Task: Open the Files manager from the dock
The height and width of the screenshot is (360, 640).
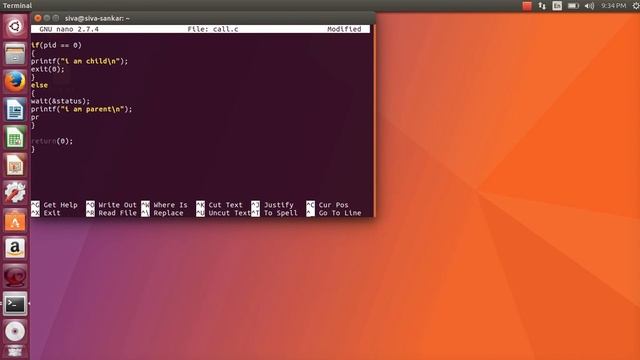Action: coord(15,54)
